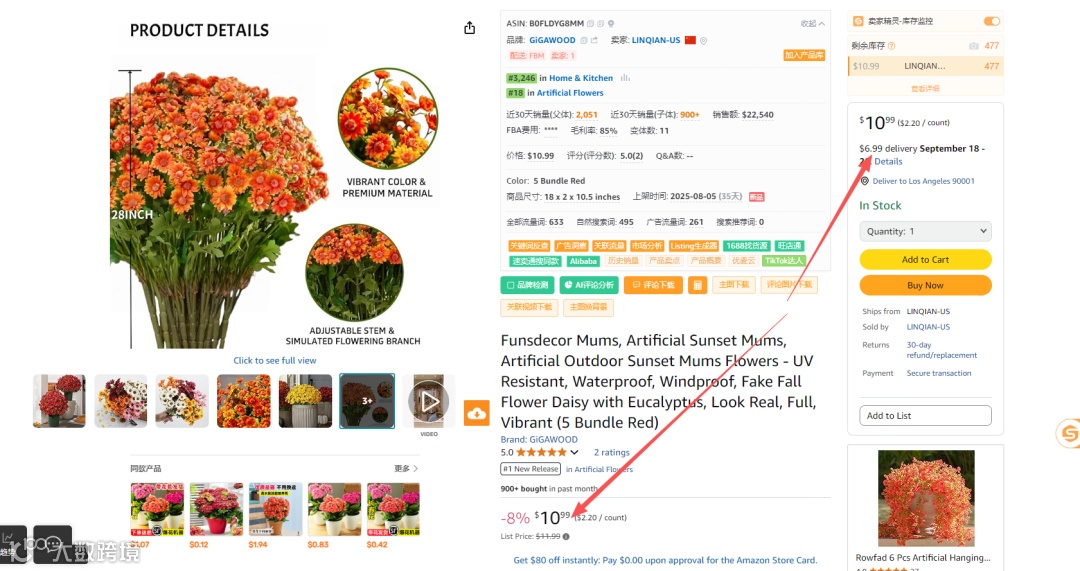Expand the star rating breakdown chevron
The height and width of the screenshot is (571, 1080).
tap(574, 453)
